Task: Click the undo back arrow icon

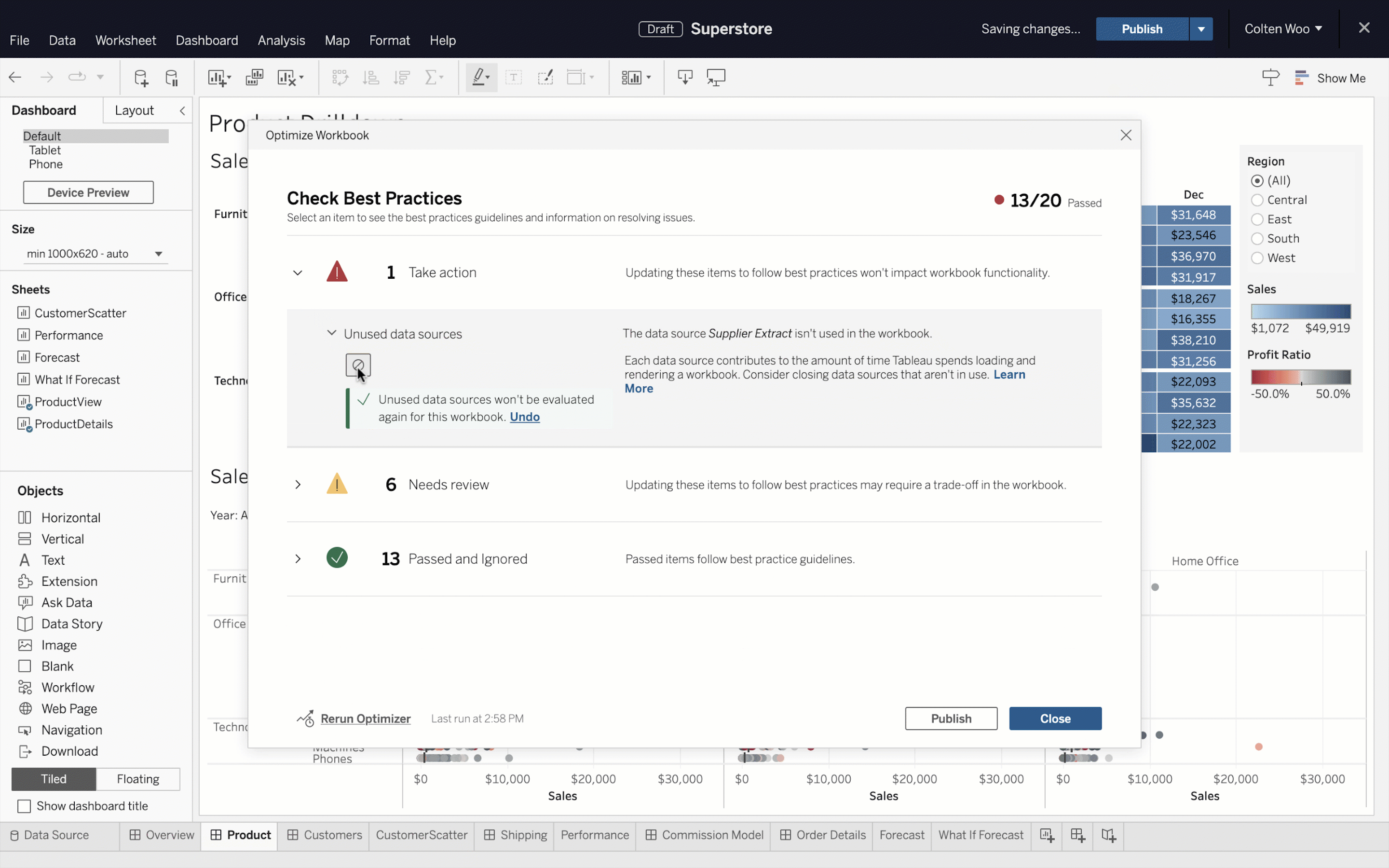Action: (x=15, y=77)
